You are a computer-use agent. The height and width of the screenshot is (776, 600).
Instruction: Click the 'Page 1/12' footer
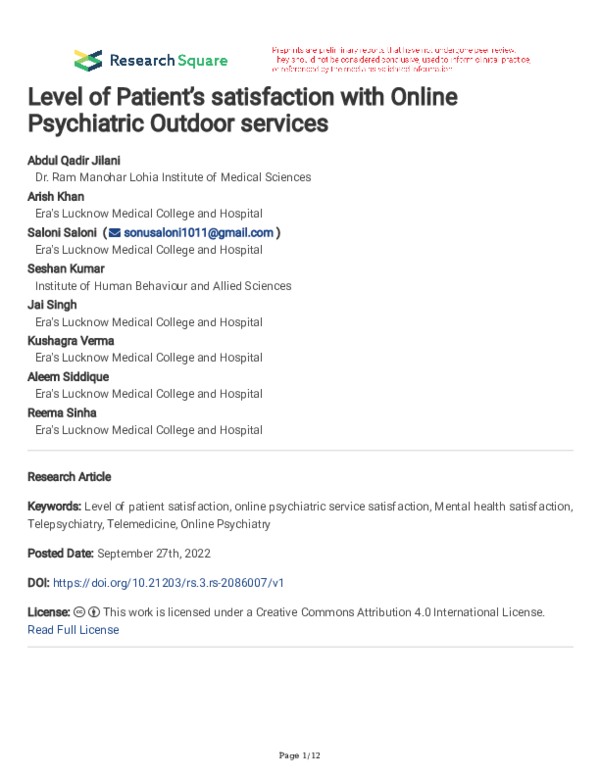point(300,755)
